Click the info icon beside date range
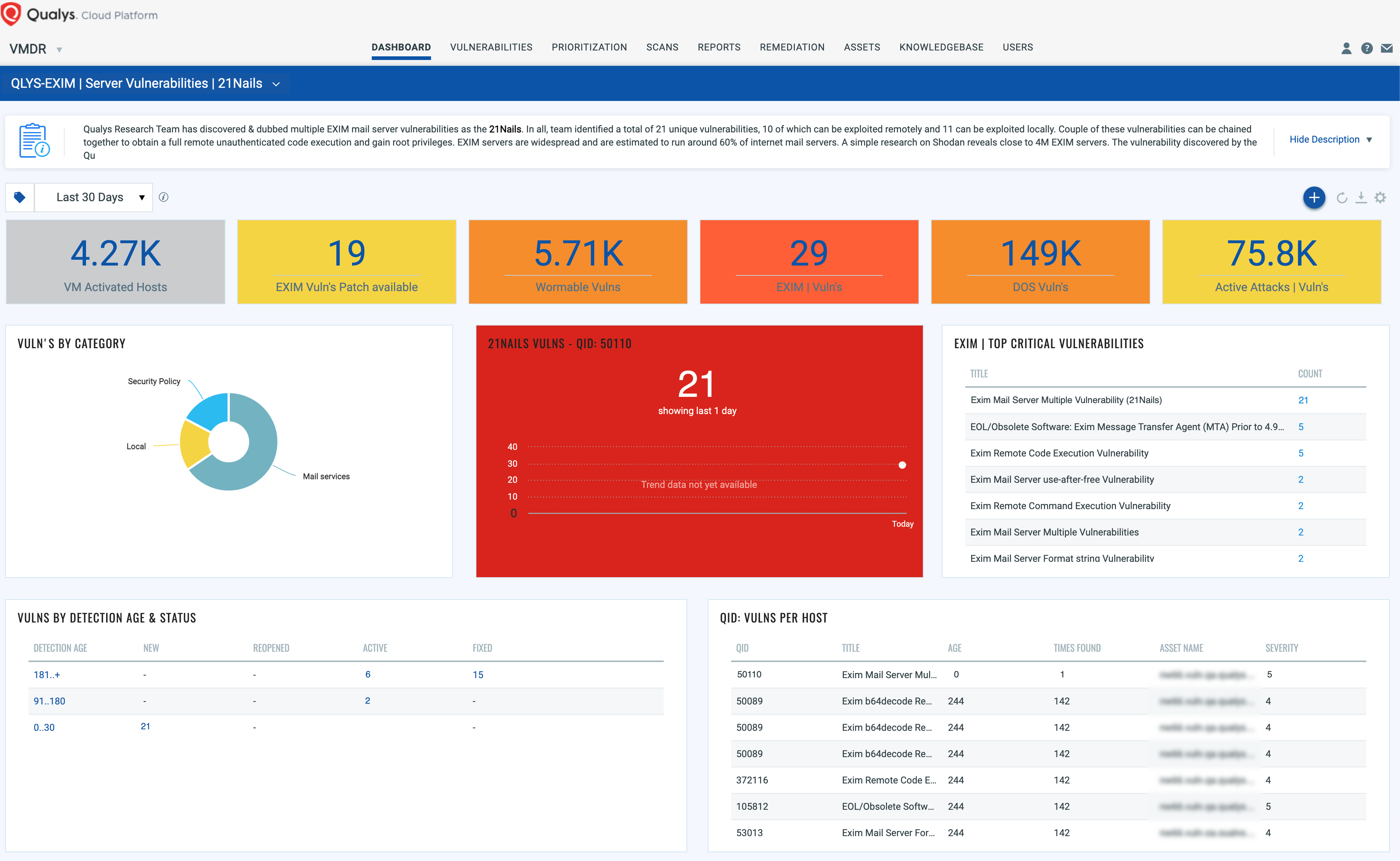This screenshot has height=861, width=1400. (164, 197)
